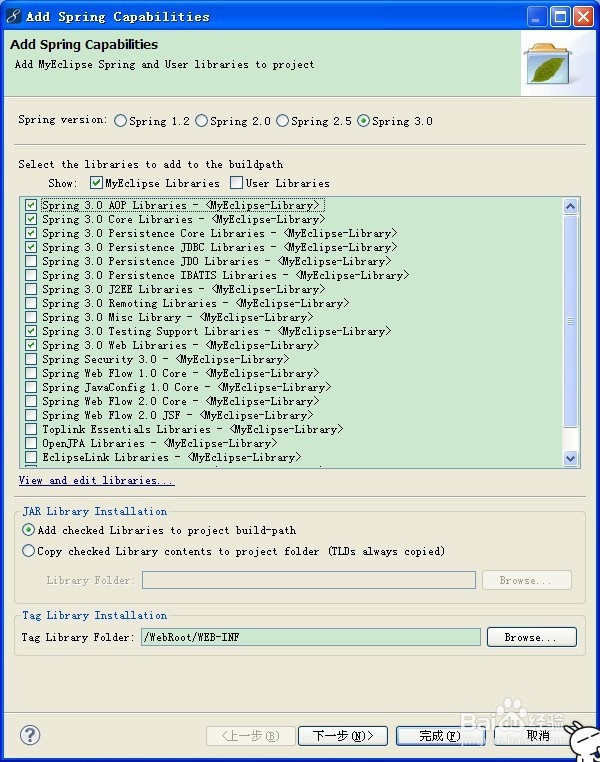The width and height of the screenshot is (600, 762).
Task: Toggle Spring 3.0 Persistence Core Libraries checkbox
Action: point(31,233)
